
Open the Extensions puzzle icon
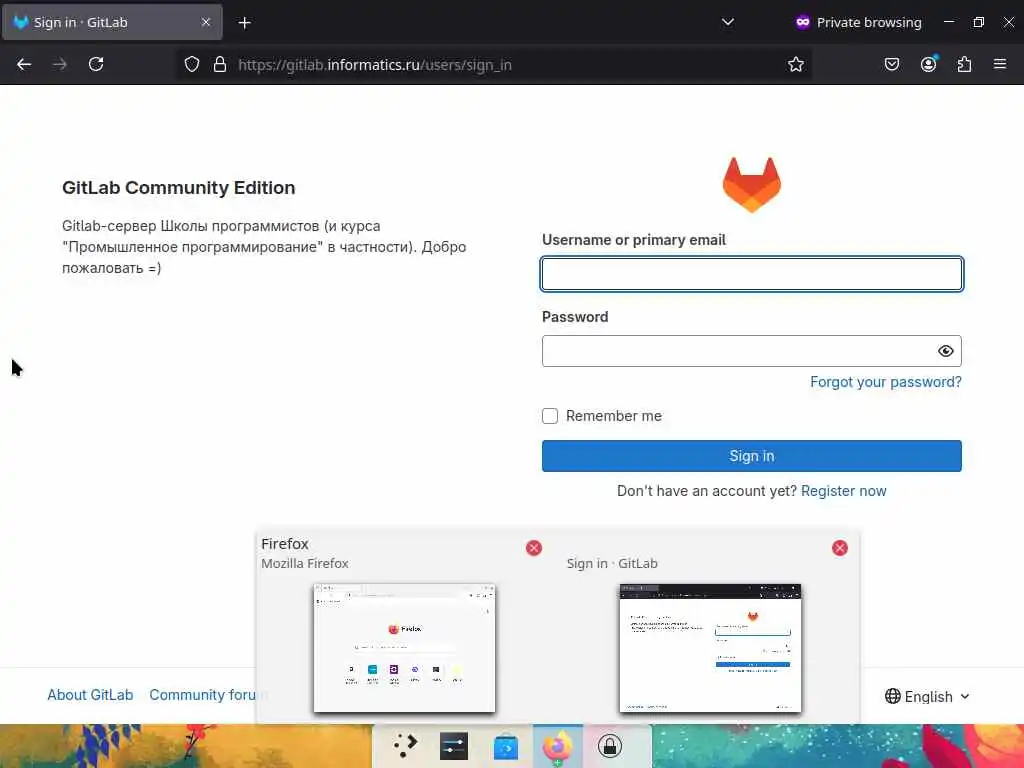(x=964, y=64)
